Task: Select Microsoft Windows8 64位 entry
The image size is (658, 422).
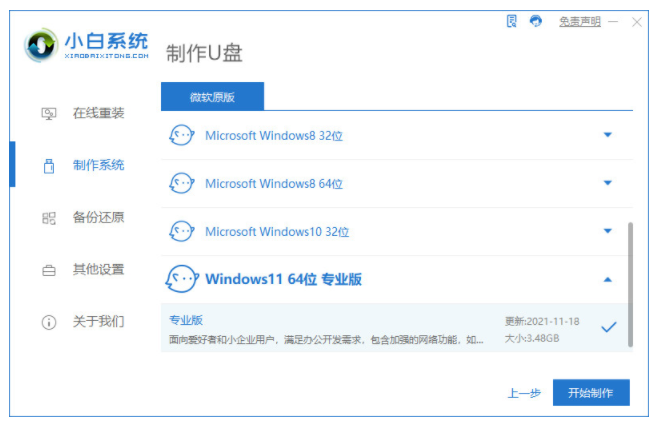Action: point(274,184)
